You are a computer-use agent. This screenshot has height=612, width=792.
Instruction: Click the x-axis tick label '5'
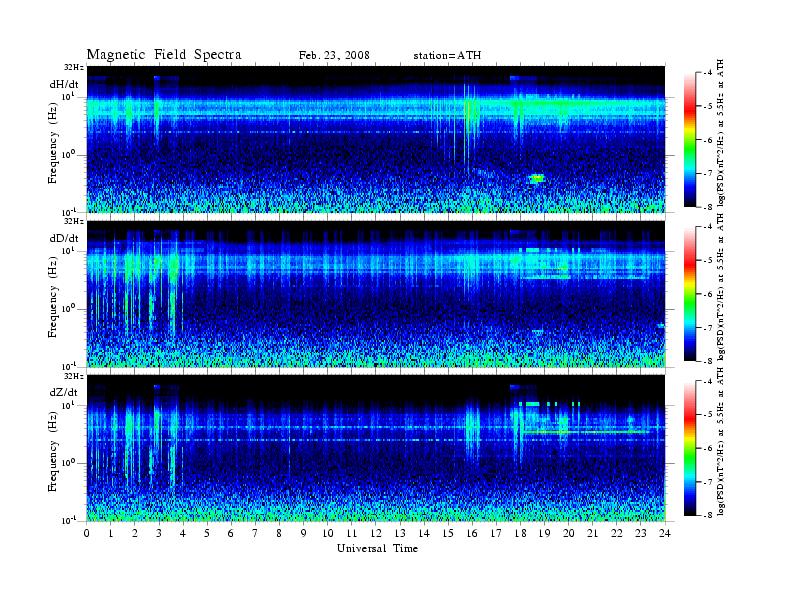coord(207,533)
